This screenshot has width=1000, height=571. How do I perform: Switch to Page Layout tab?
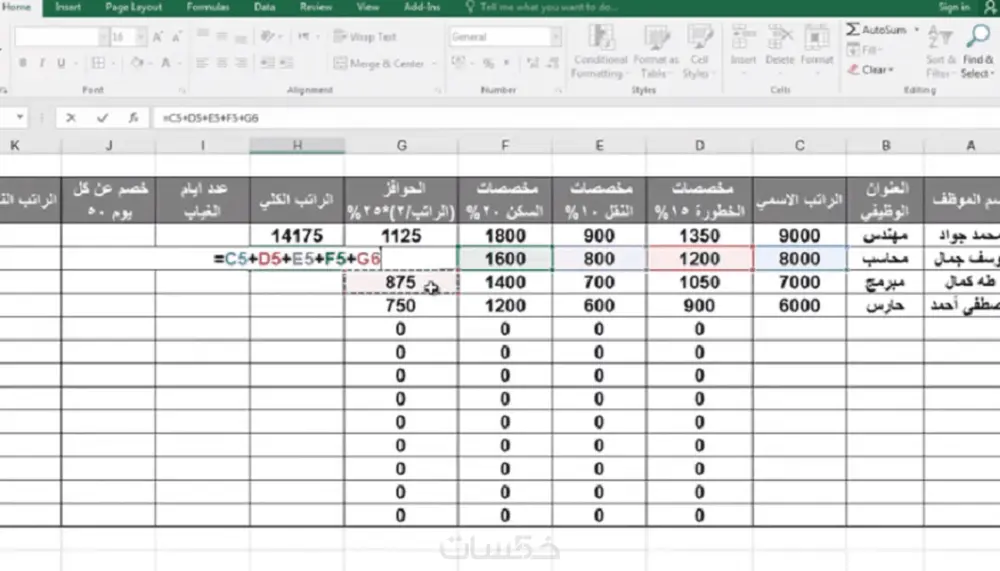point(133,7)
